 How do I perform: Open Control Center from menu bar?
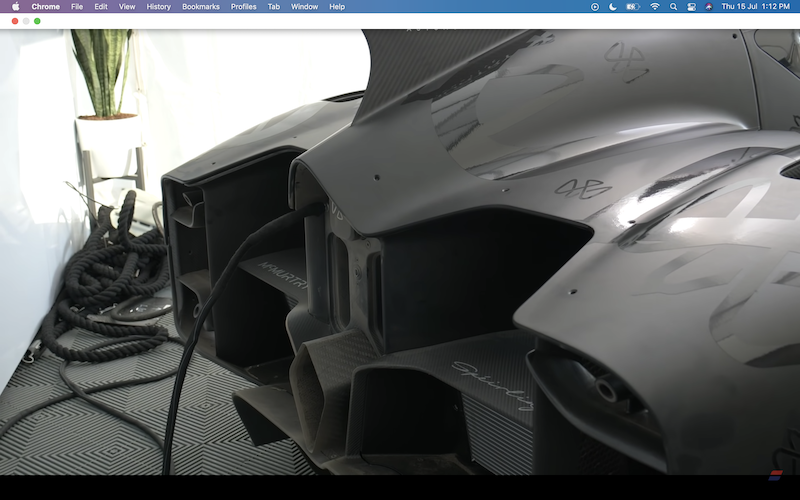click(x=691, y=6)
